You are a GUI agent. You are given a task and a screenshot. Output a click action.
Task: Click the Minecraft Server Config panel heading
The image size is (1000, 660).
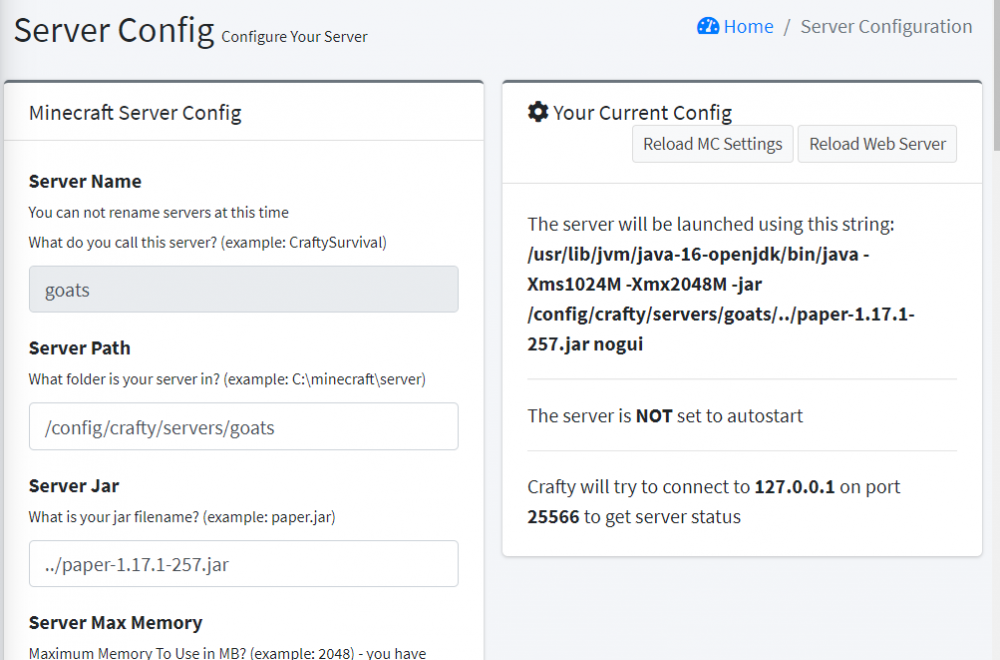(135, 112)
